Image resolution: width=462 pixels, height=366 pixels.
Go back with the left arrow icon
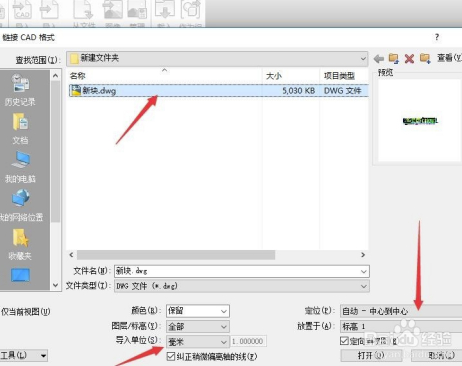tap(379, 59)
